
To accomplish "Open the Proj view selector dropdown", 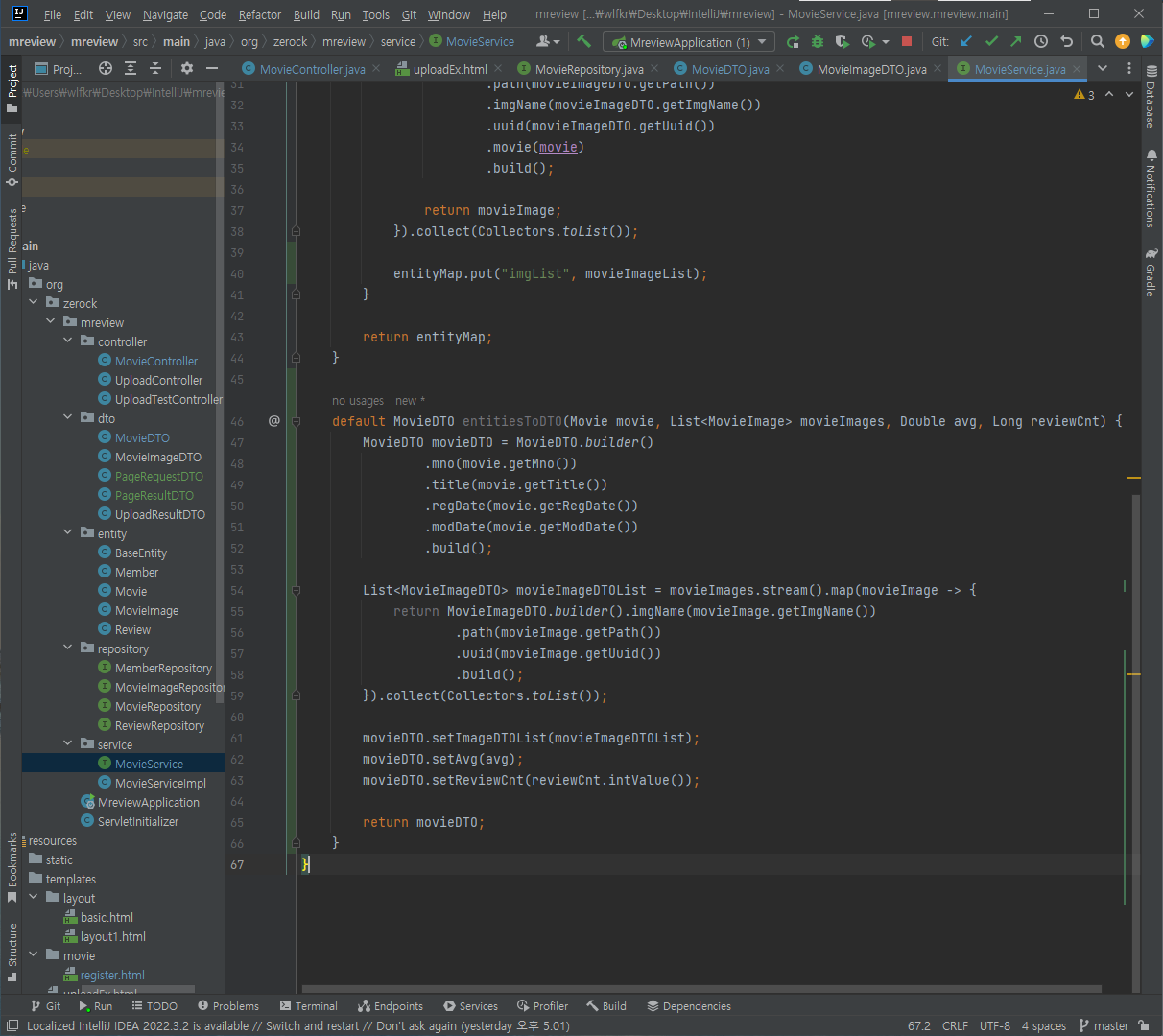I will tap(58, 68).
